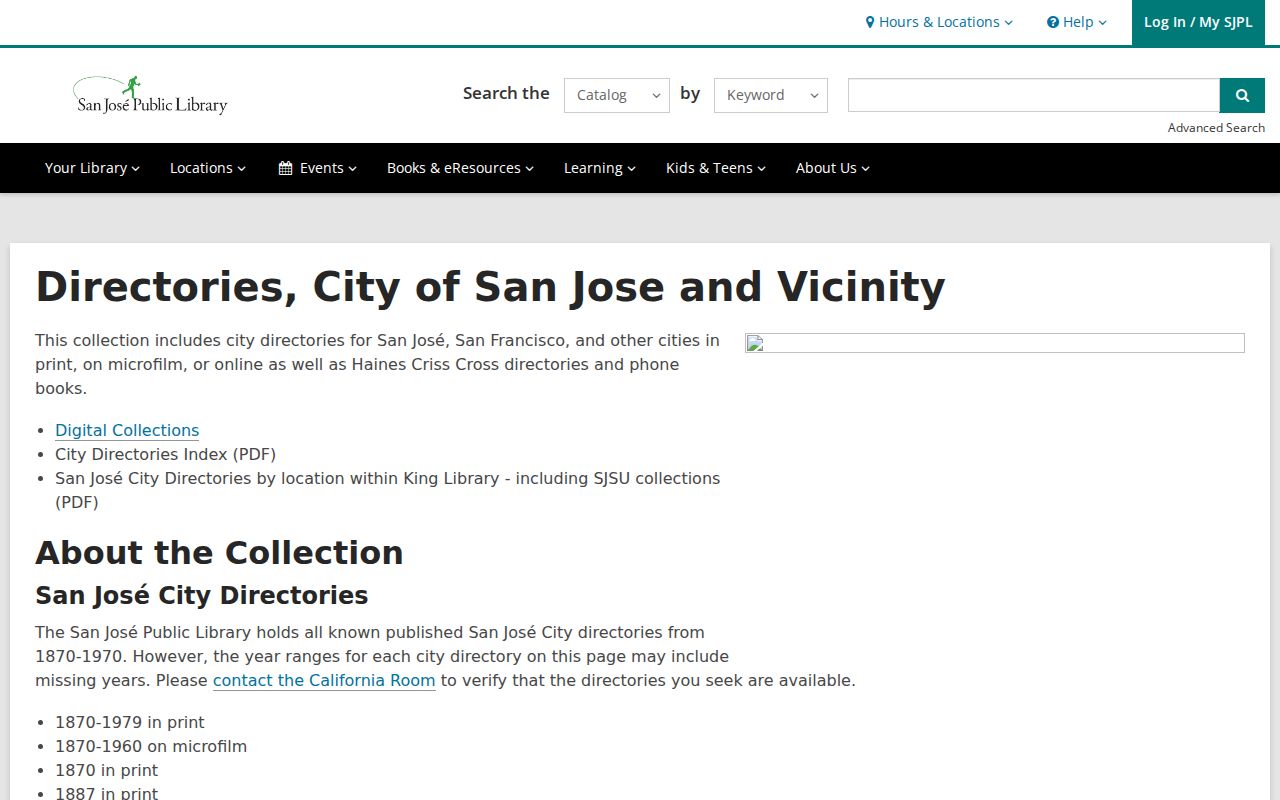Viewport: 1280px width, 800px height.
Task: Click the San José City Directories heading
Action: tap(202, 595)
